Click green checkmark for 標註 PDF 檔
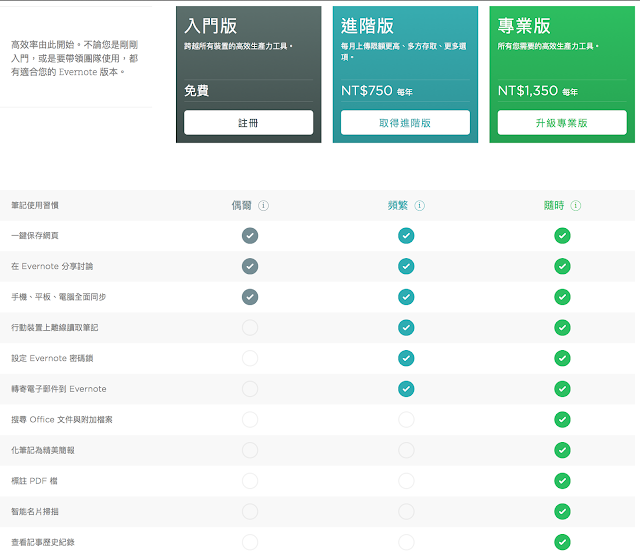The image size is (640, 552). pyautogui.click(x=562, y=481)
